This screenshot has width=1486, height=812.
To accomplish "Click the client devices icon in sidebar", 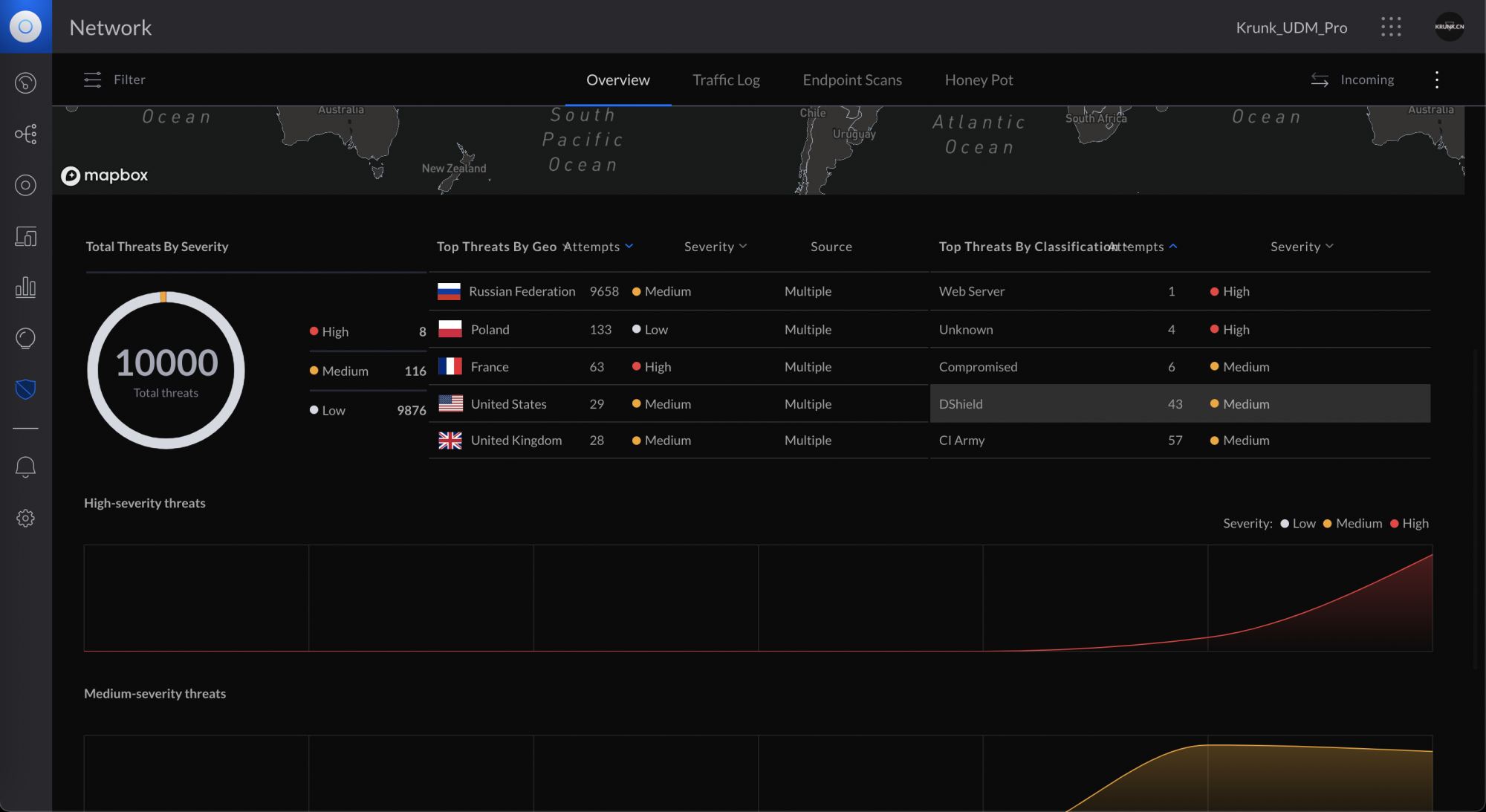I will 25,236.
